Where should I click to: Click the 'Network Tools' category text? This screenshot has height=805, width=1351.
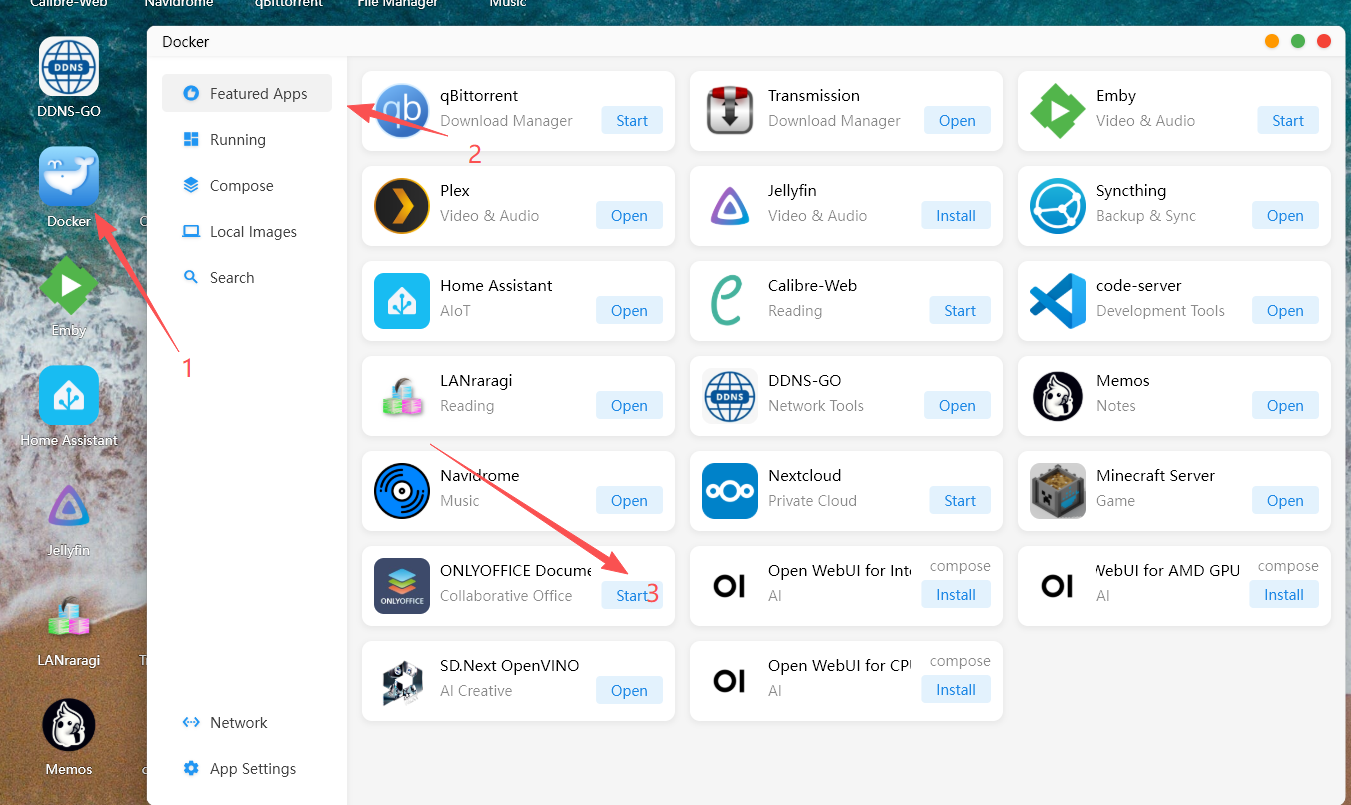[x=816, y=405]
